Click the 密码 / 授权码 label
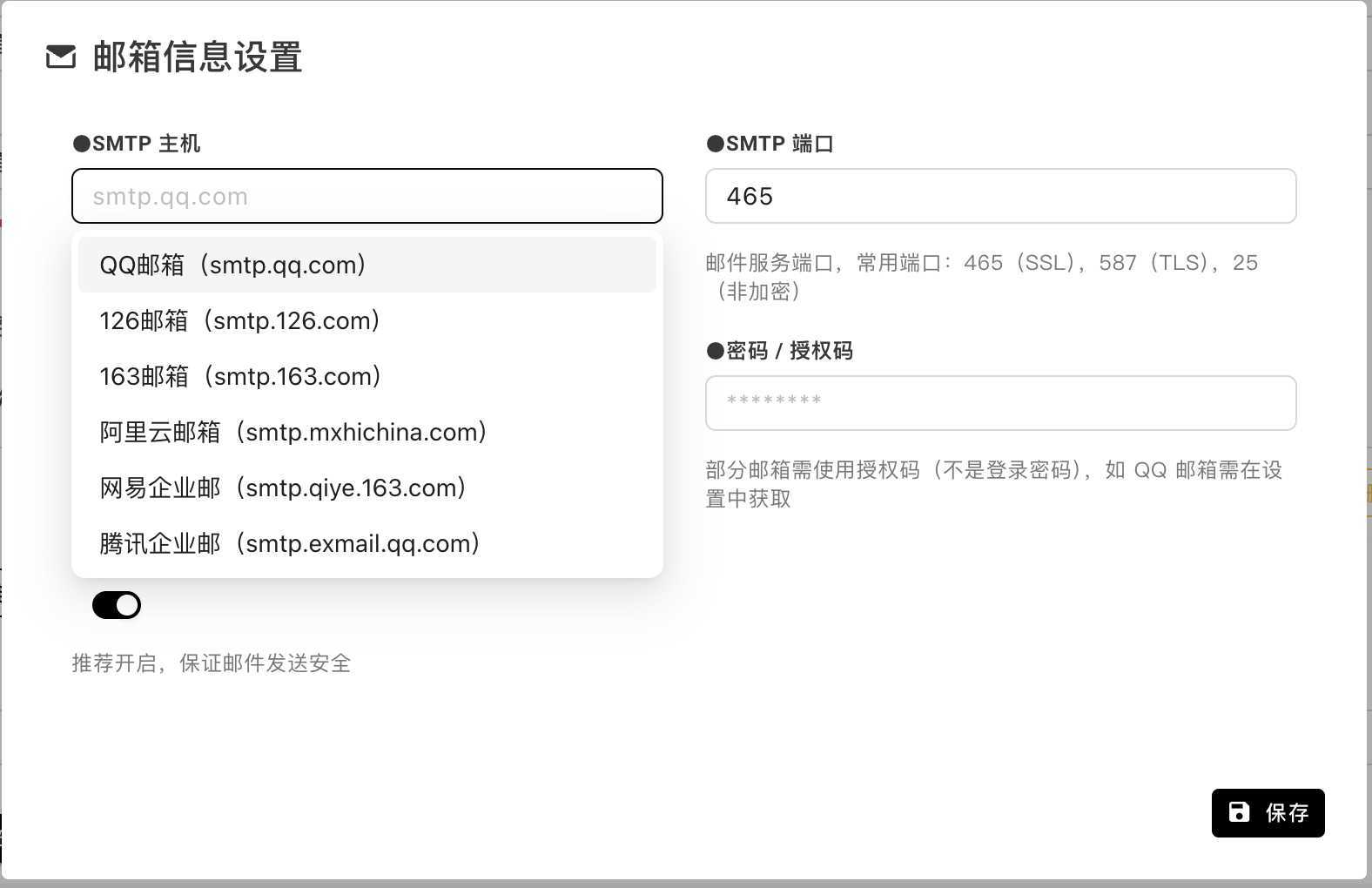 coord(779,351)
